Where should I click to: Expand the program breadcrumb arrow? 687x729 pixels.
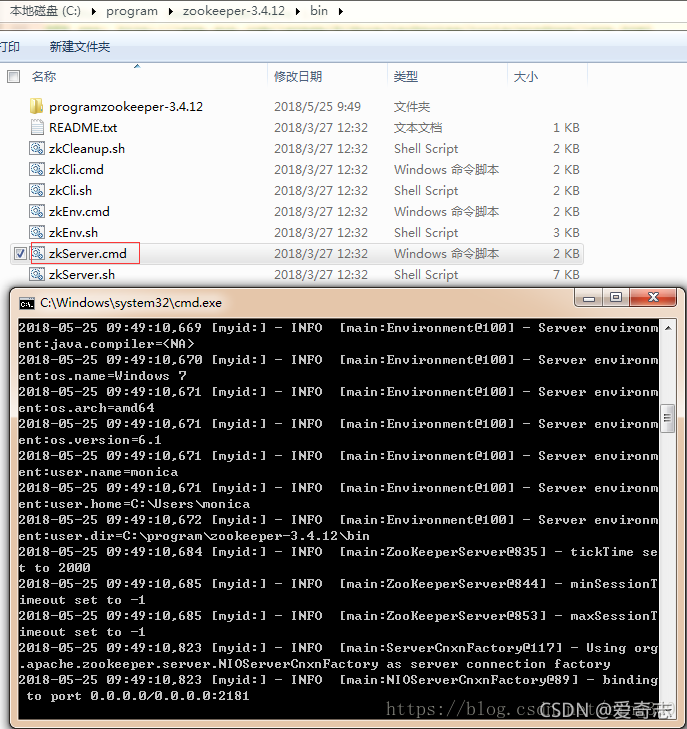tap(171, 11)
